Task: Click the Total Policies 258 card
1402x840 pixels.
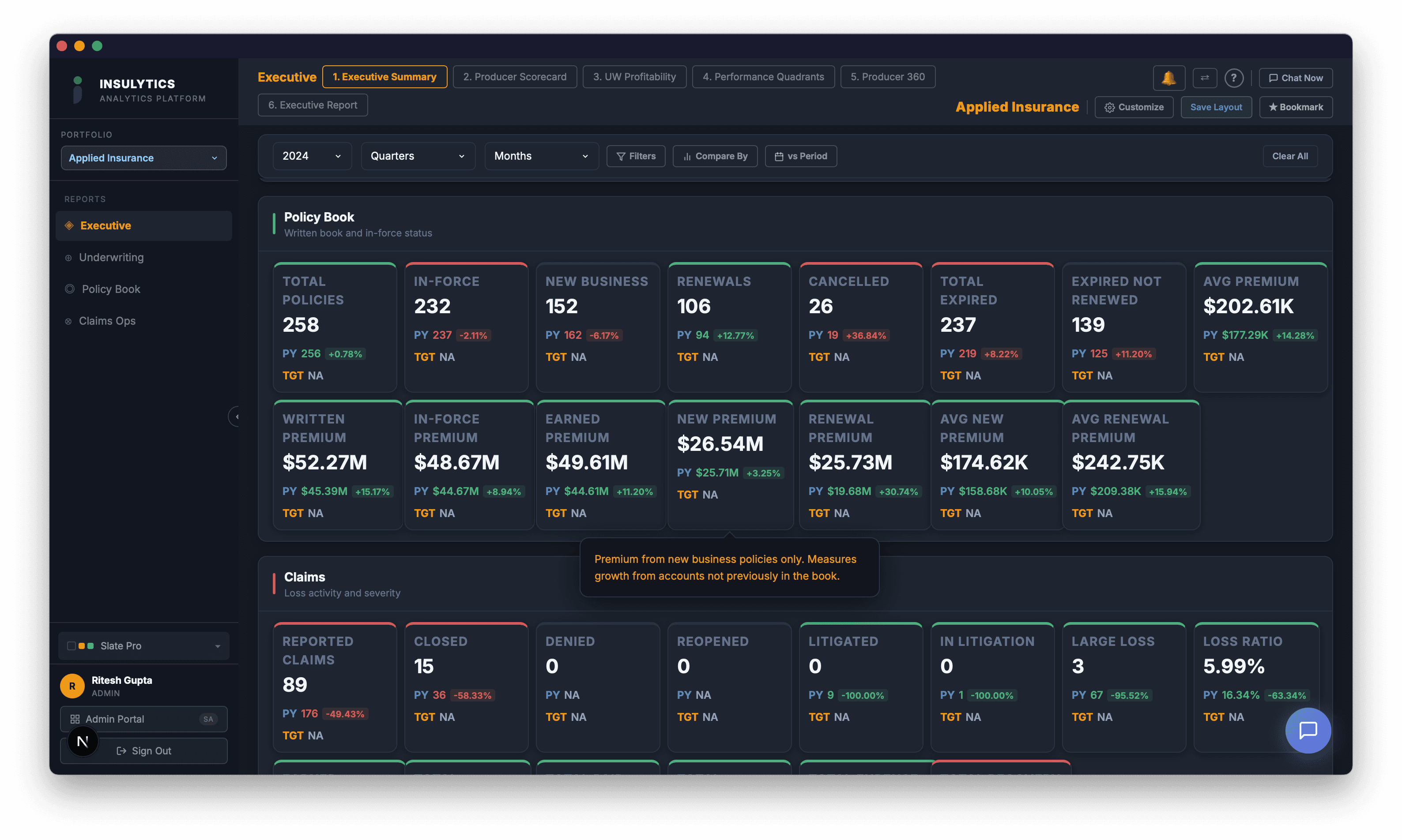Action: point(335,327)
